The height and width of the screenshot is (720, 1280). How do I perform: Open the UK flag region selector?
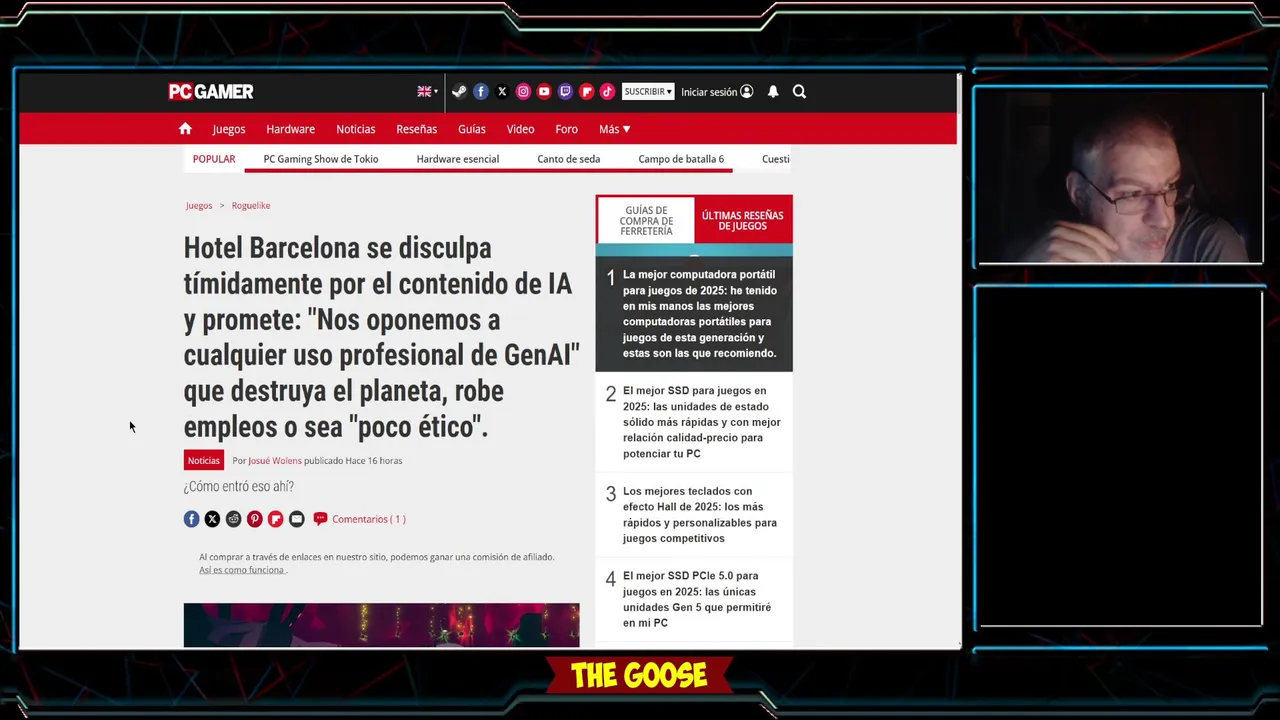coord(427,91)
